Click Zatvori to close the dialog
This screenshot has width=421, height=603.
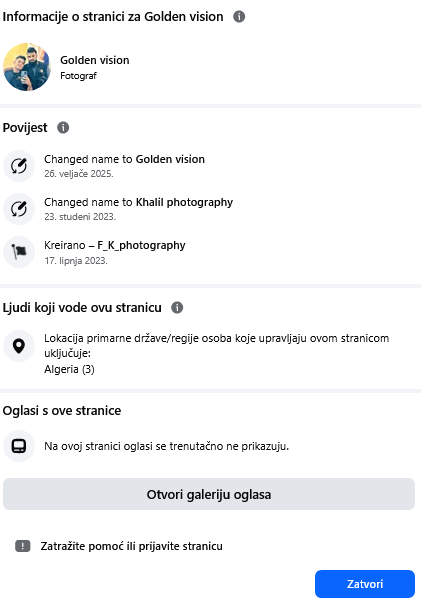pyautogui.click(x=365, y=584)
